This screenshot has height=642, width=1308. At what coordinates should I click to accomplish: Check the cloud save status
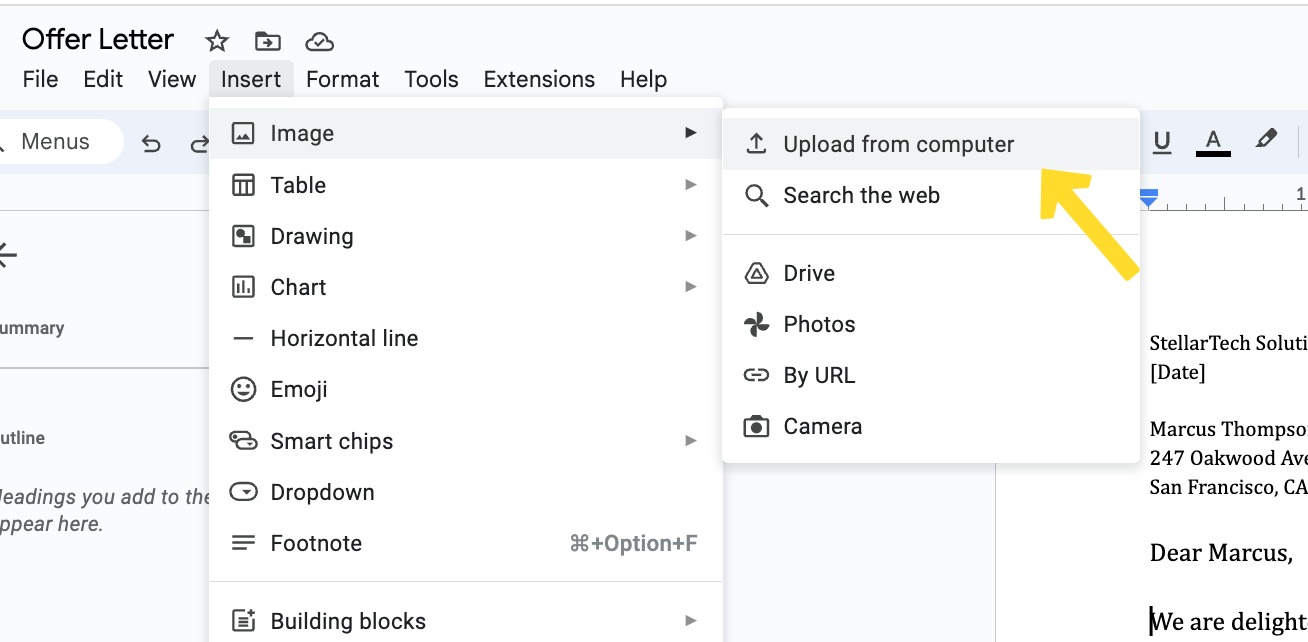click(x=319, y=41)
